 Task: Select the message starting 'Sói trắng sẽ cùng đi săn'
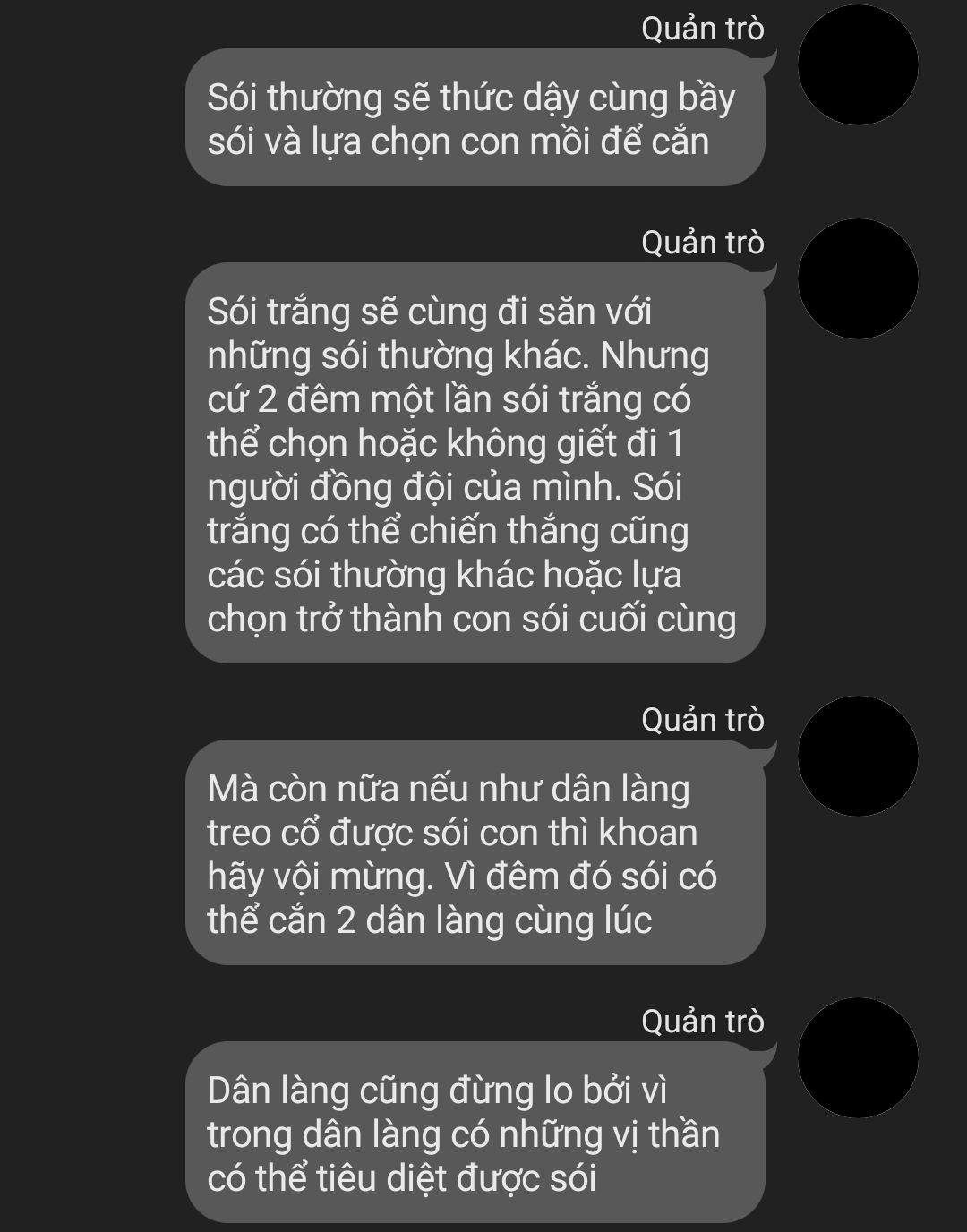click(x=475, y=463)
